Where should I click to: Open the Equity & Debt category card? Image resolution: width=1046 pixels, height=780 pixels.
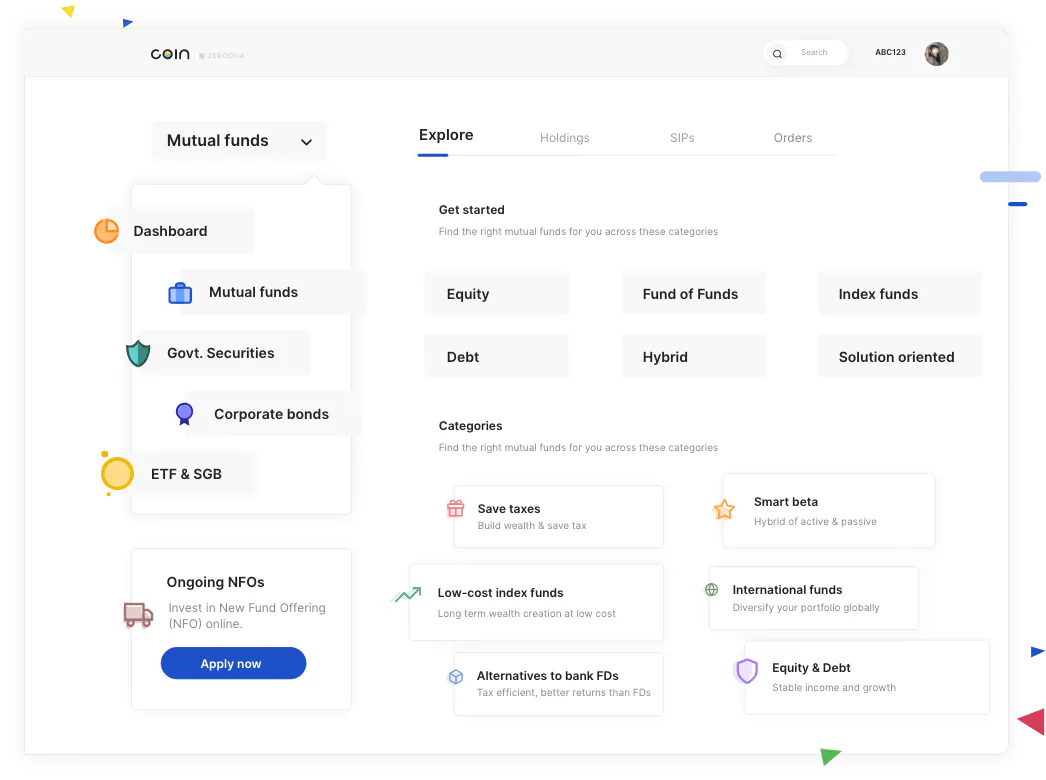[x=867, y=677]
